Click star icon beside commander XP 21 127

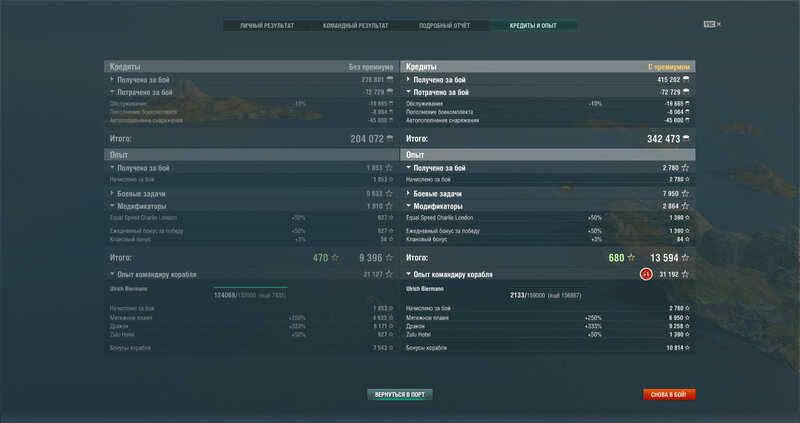point(389,275)
